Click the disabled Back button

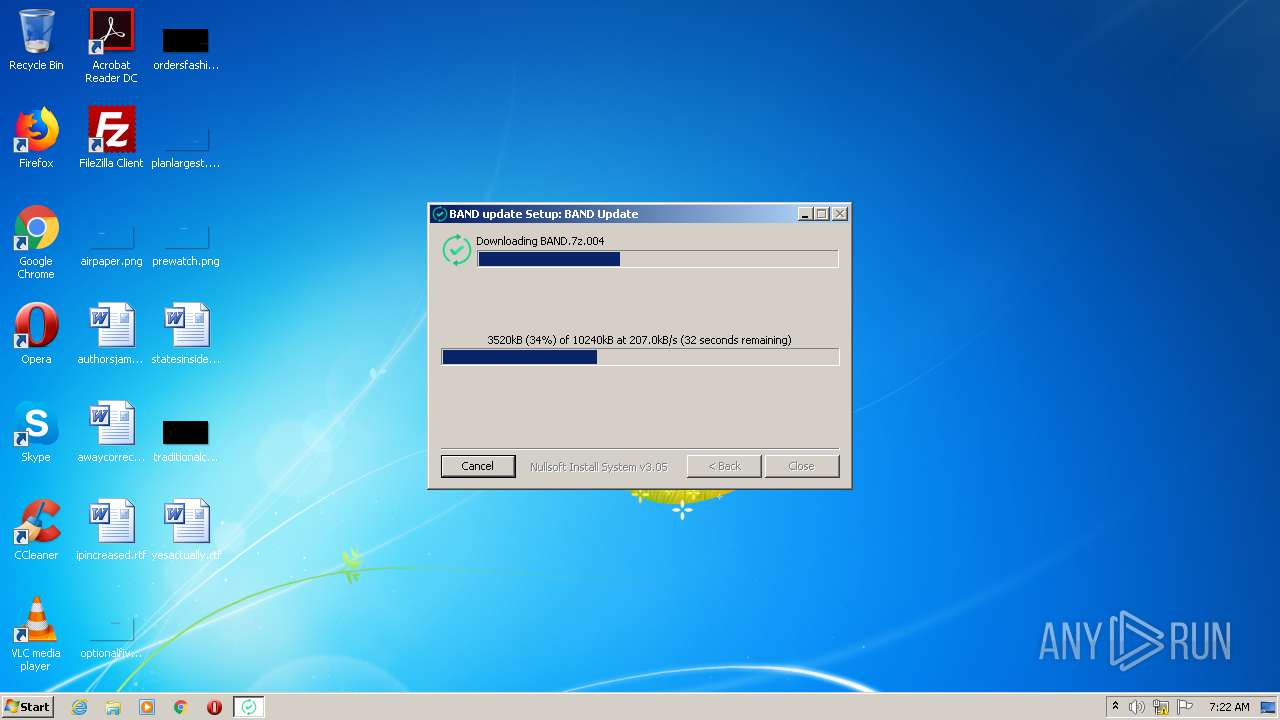724,466
